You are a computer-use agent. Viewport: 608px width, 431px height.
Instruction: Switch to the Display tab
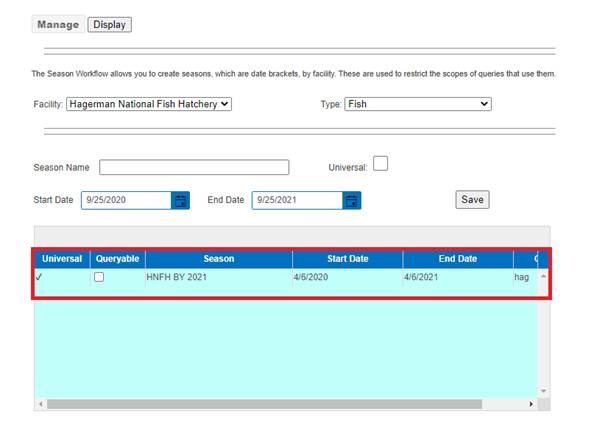pos(109,24)
